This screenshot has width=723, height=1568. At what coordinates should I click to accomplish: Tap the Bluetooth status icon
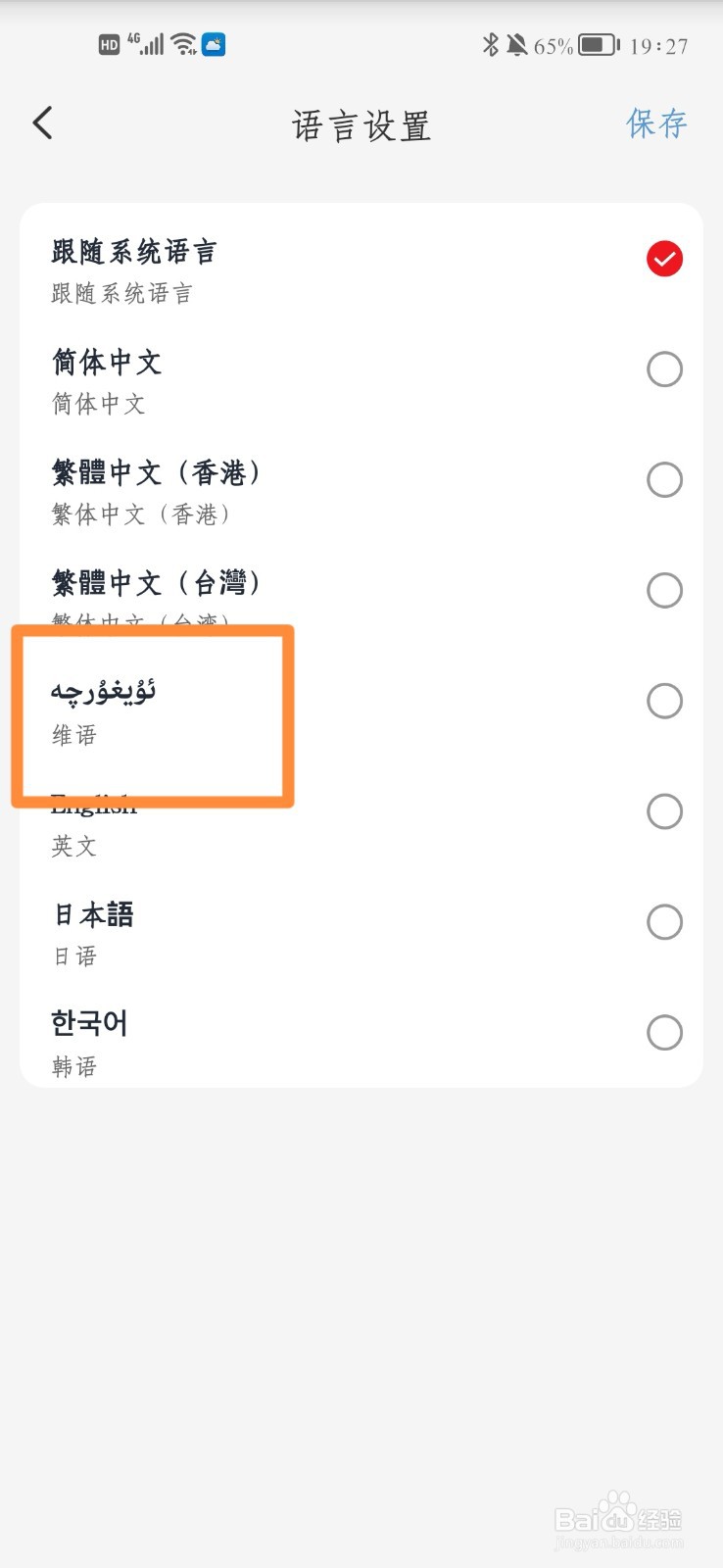pos(491,45)
